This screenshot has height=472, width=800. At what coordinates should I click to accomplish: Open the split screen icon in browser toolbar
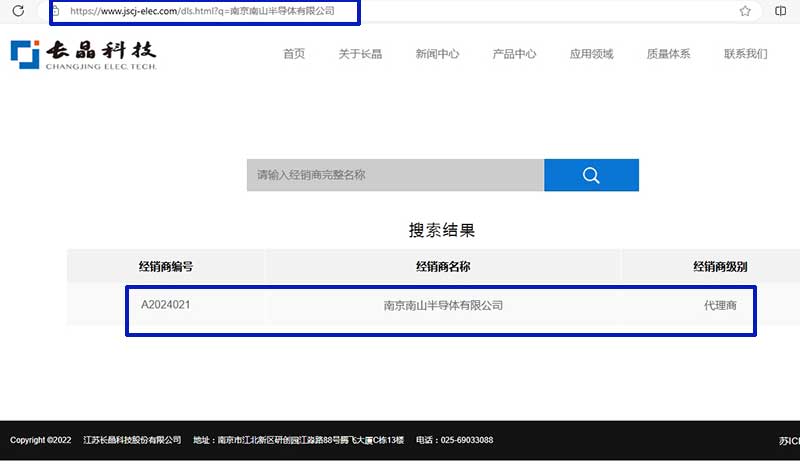pos(781,11)
